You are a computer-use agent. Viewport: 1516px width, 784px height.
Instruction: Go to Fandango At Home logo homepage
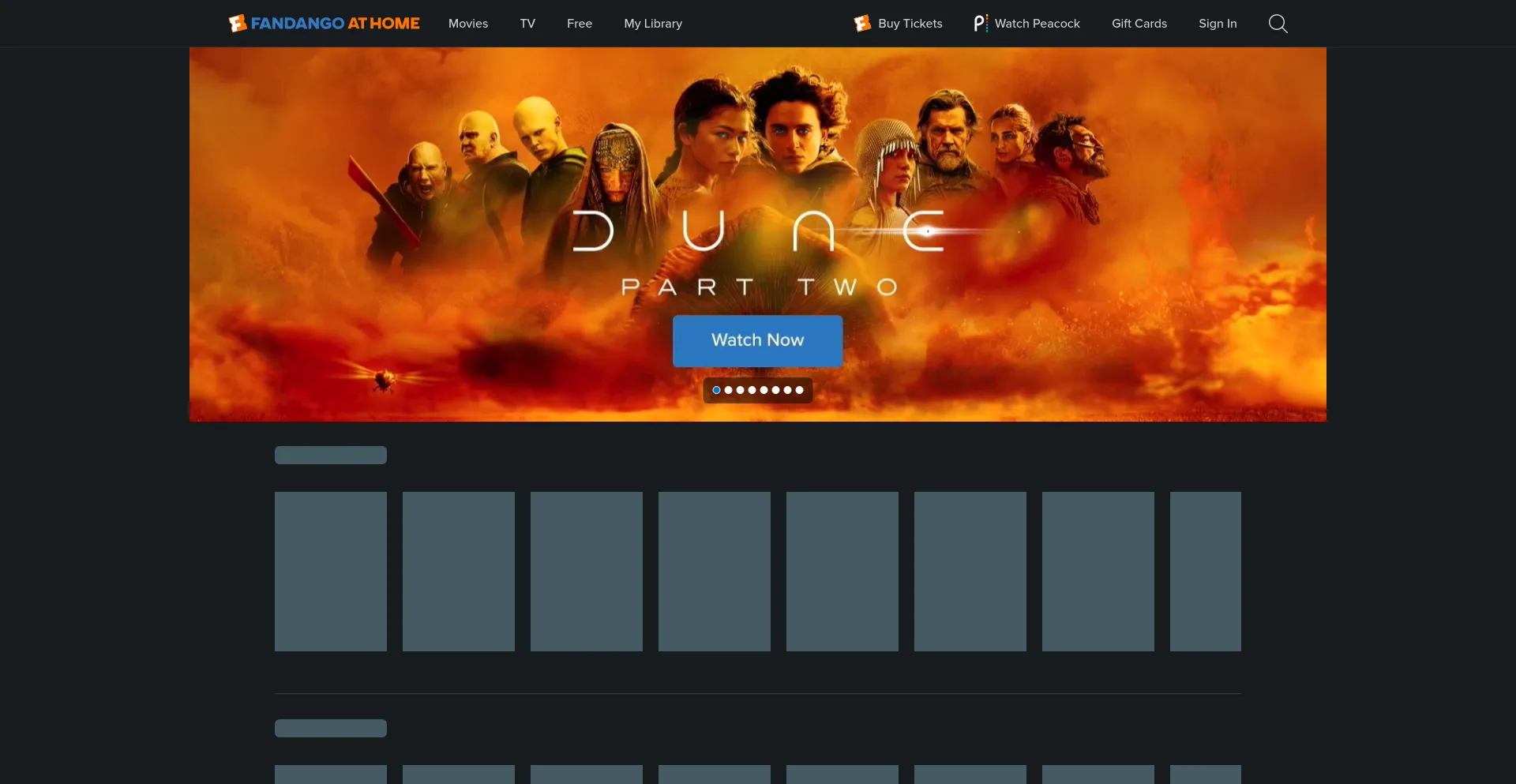point(324,24)
